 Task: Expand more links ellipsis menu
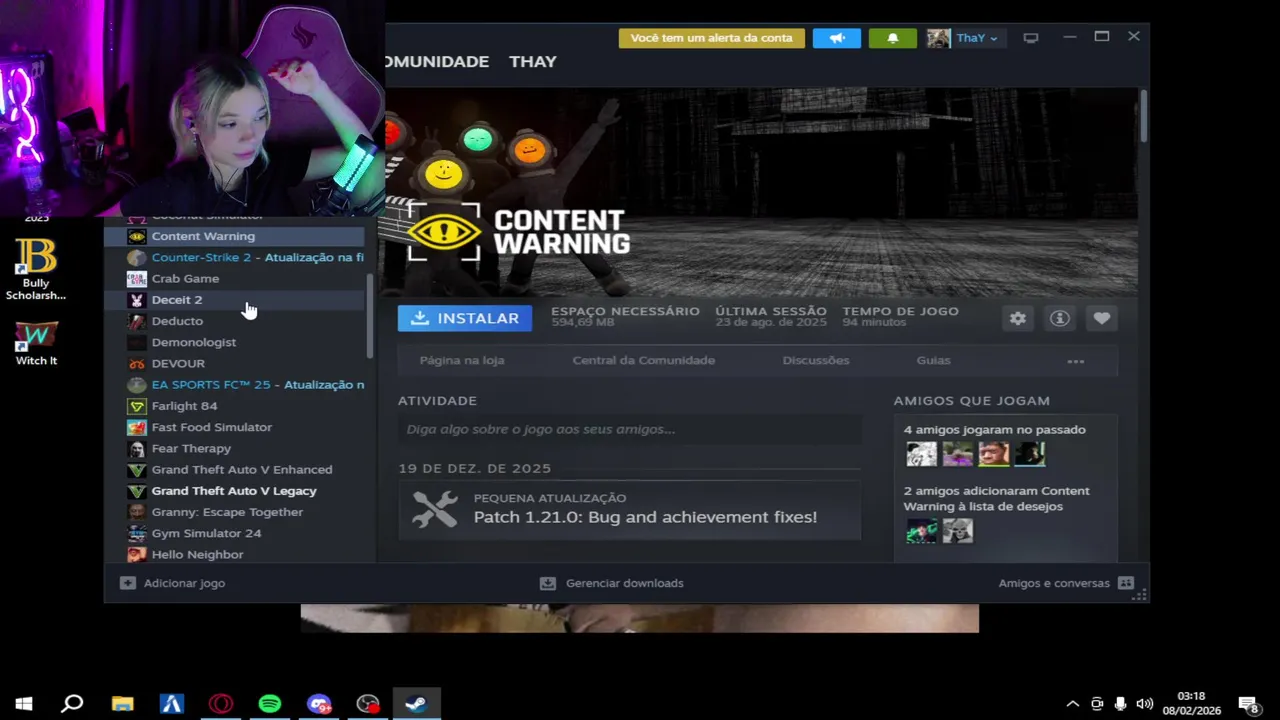(1076, 361)
